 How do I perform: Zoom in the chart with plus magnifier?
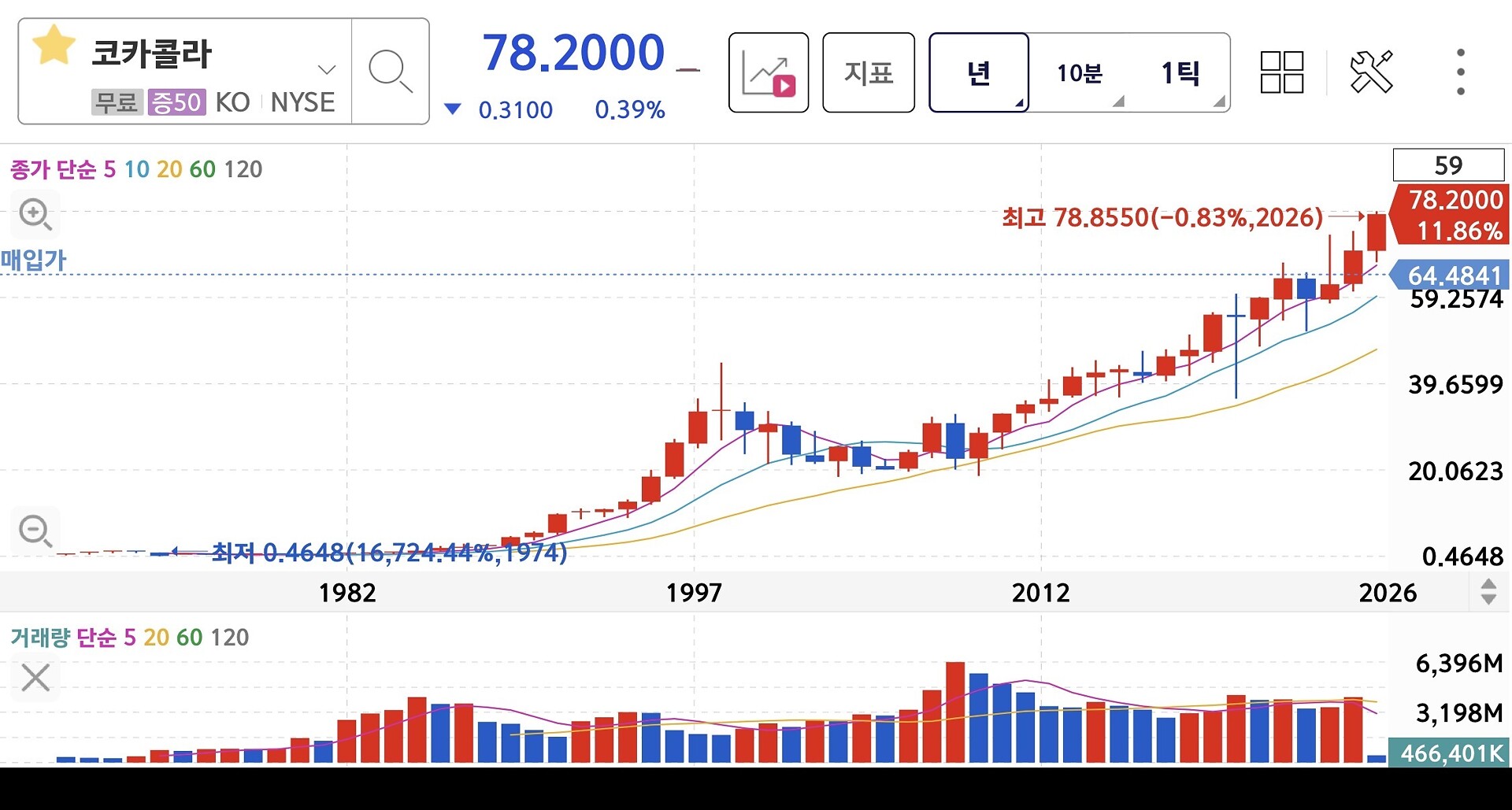(35, 214)
